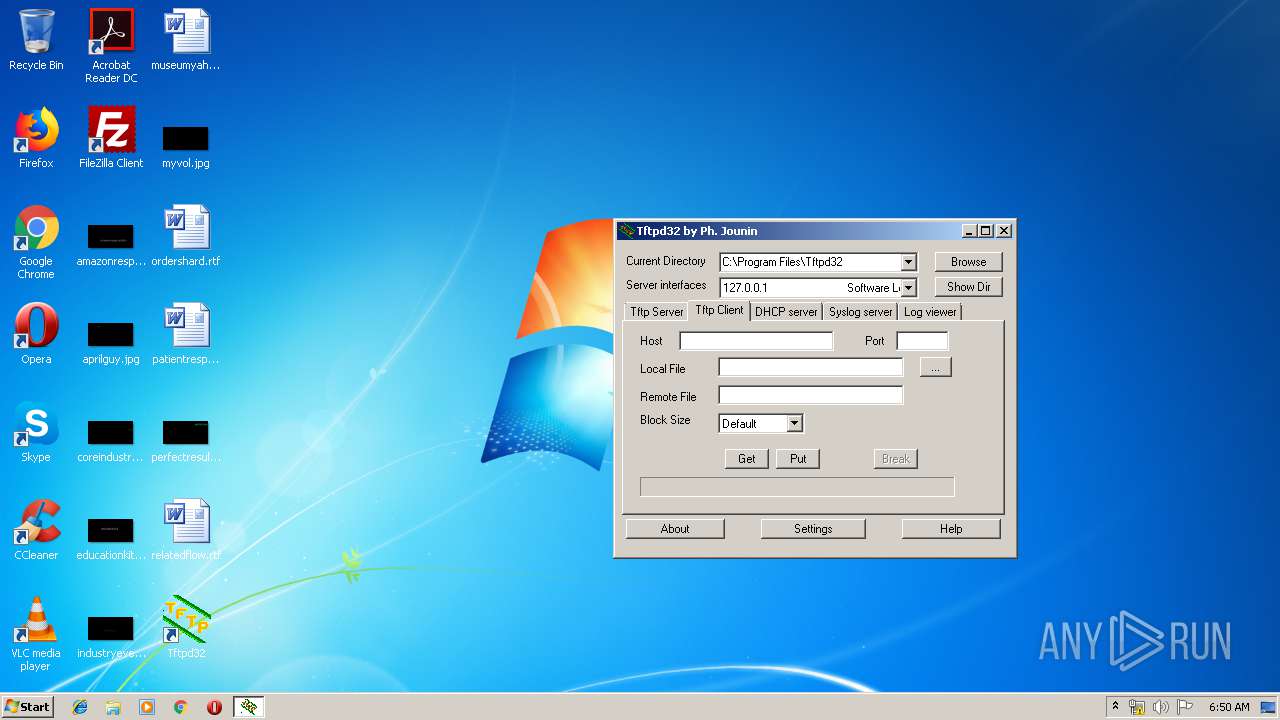Screen dimensions: 1280x720
Task: Open the Action Center flag icon
Action: click(x=1185, y=707)
